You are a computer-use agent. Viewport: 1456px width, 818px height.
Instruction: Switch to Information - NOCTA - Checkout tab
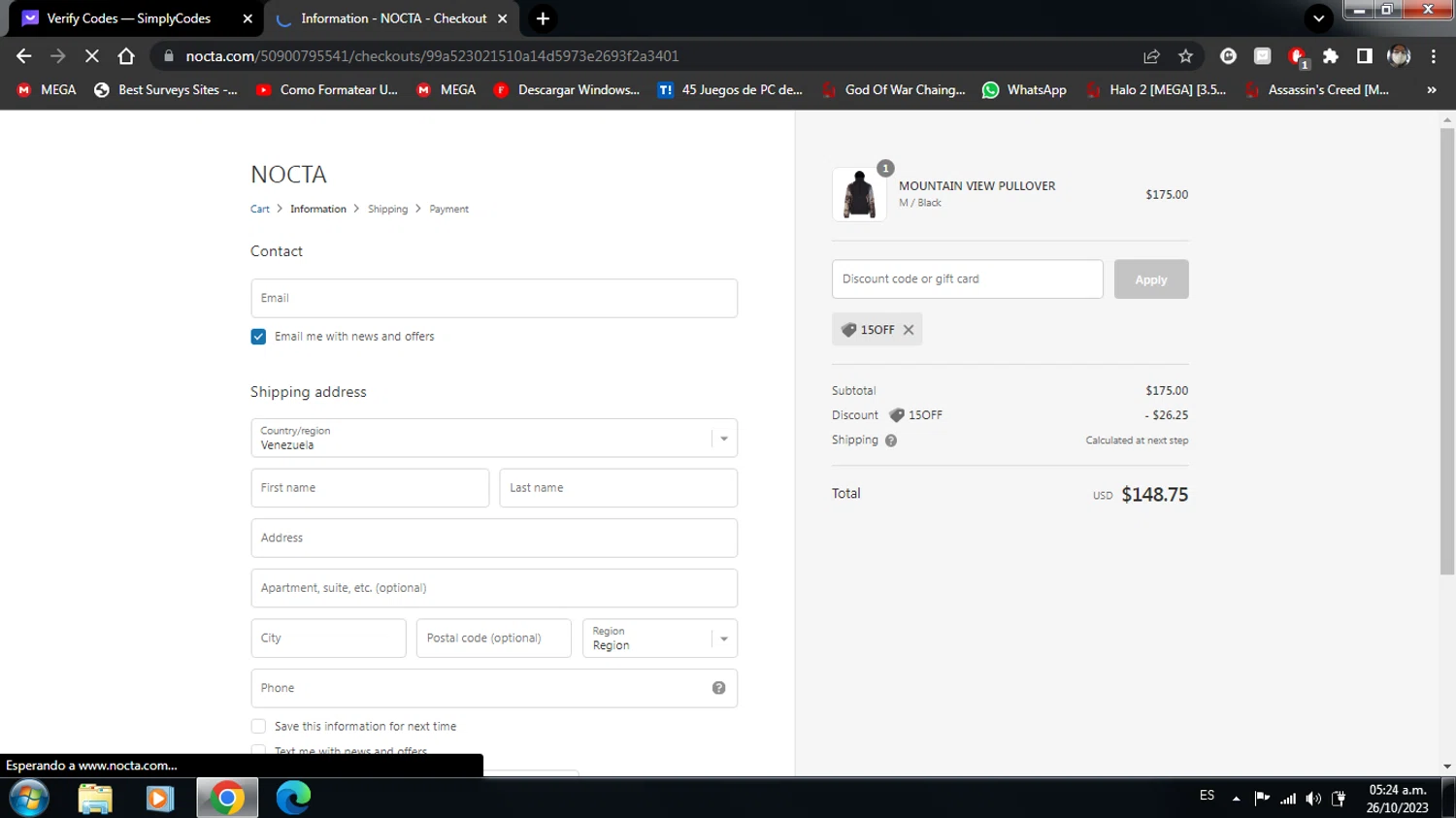click(x=393, y=18)
